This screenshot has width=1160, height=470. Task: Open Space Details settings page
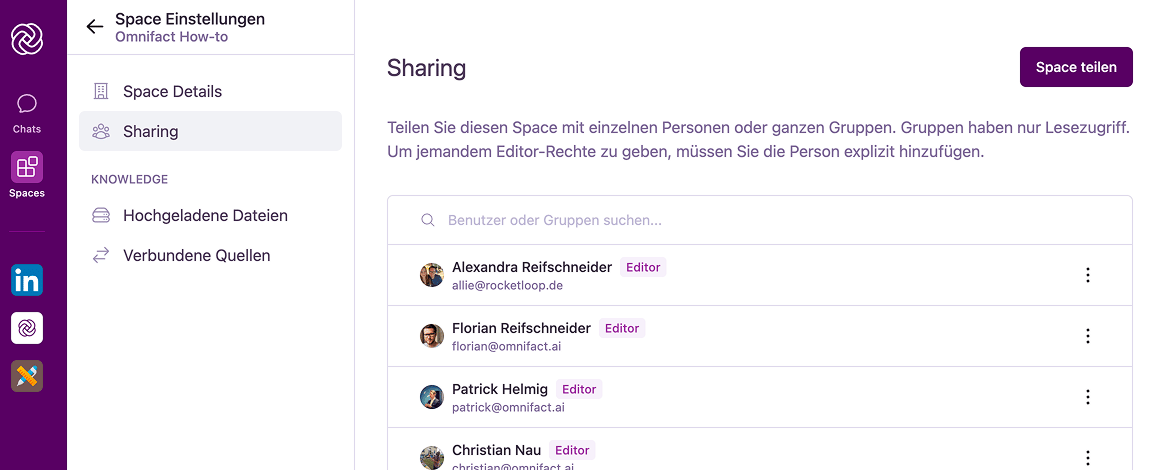tap(210, 92)
